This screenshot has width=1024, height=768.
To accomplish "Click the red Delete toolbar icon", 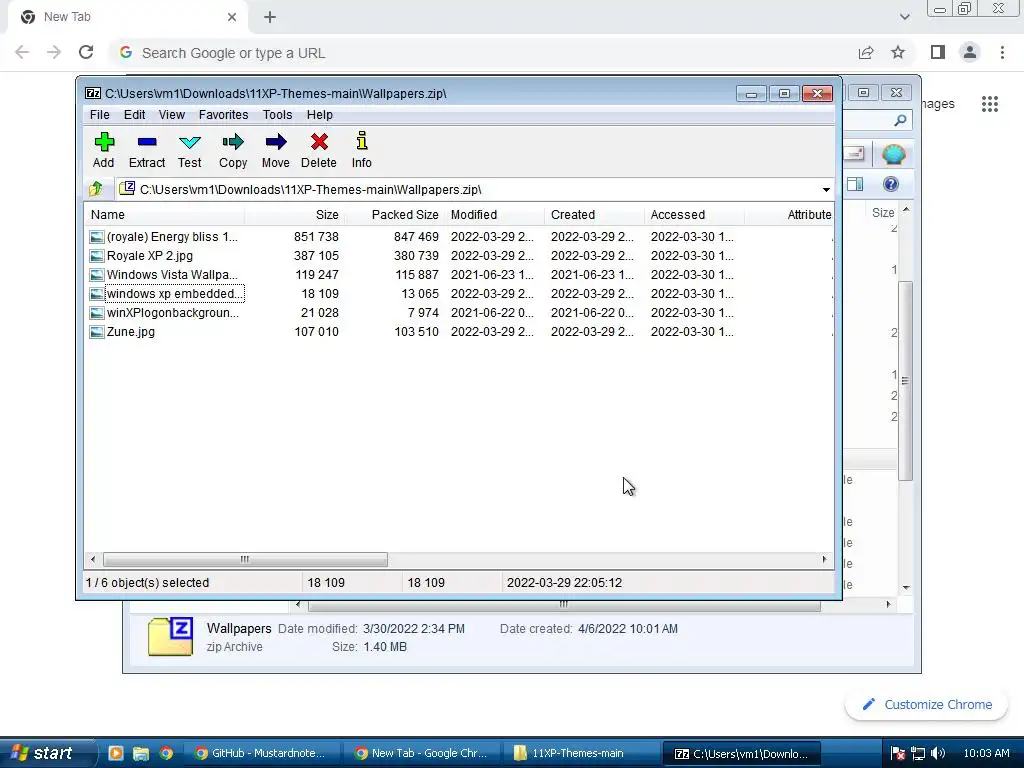I will (319, 142).
